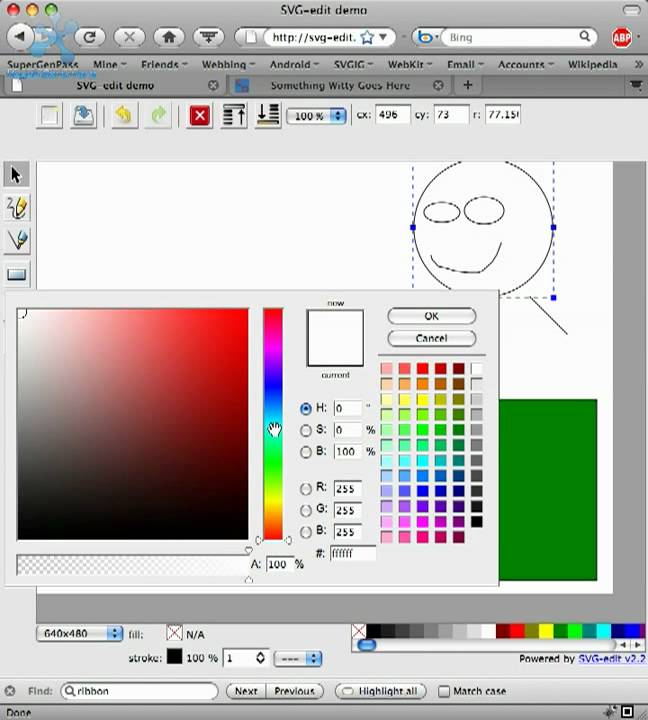
Task: Open the Android bookmarks folder
Action: click(x=294, y=64)
